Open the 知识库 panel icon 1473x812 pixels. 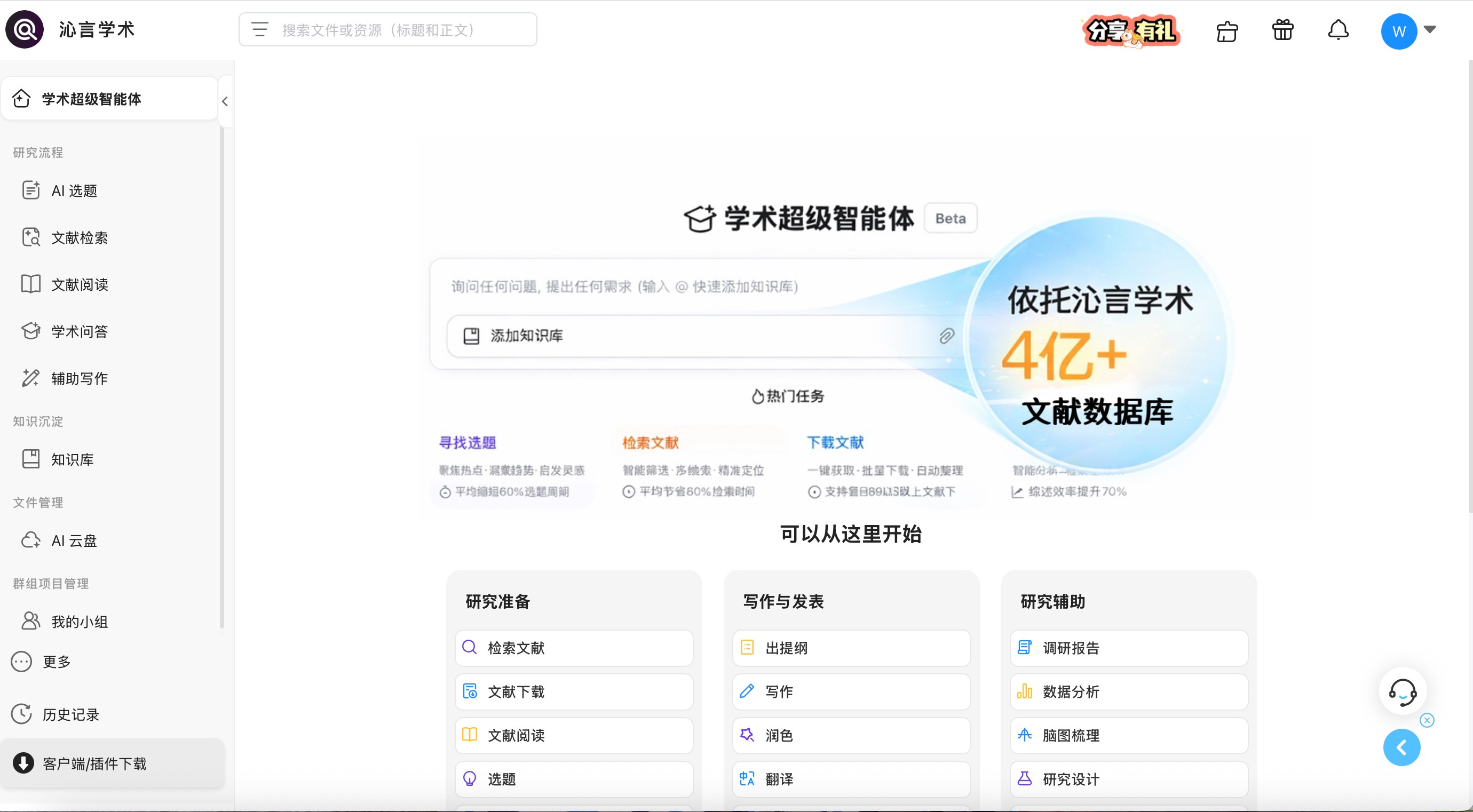click(x=31, y=459)
